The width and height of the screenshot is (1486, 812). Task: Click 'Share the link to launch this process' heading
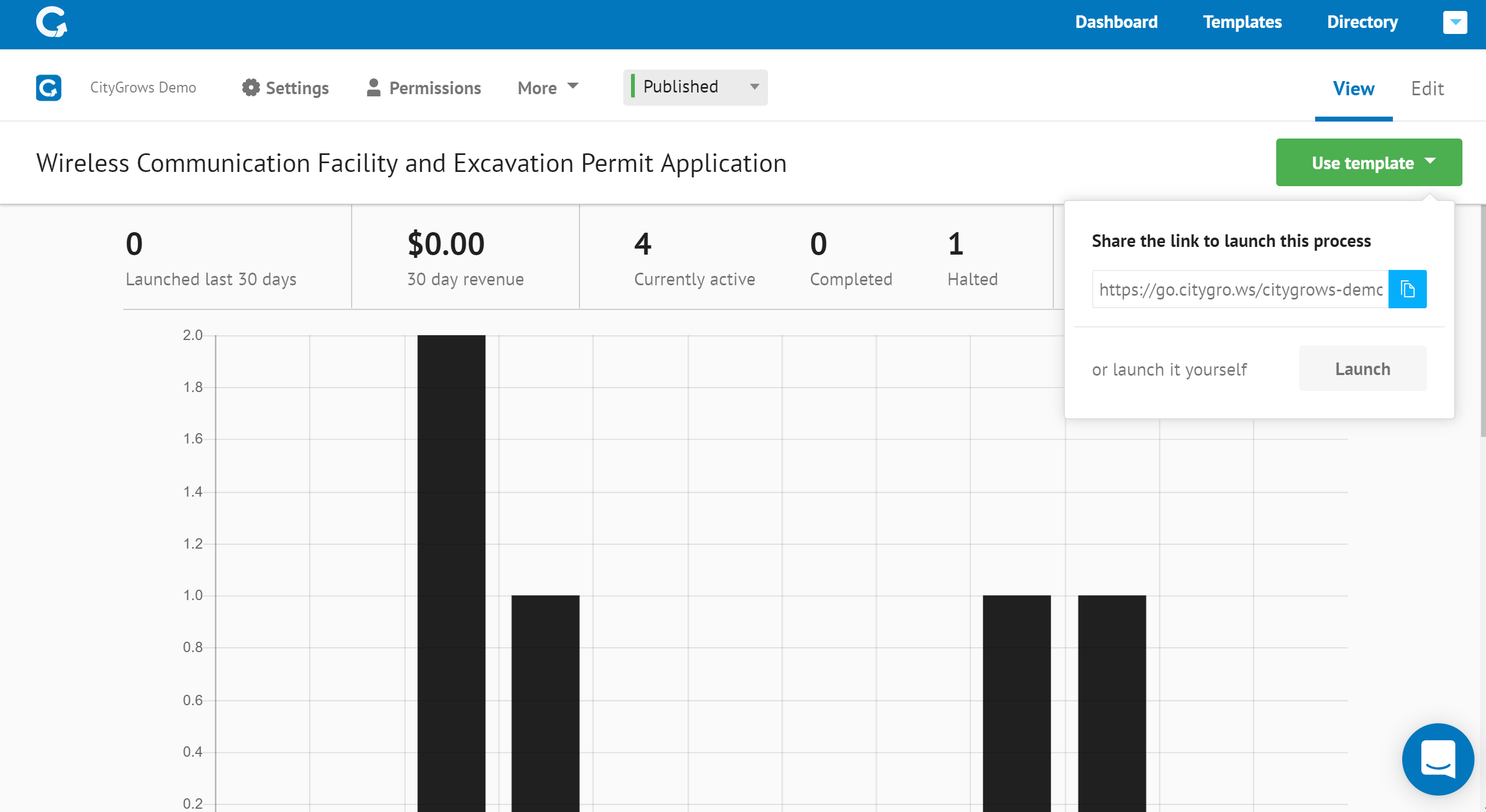pyautogui.click(x=1231, y=240)
